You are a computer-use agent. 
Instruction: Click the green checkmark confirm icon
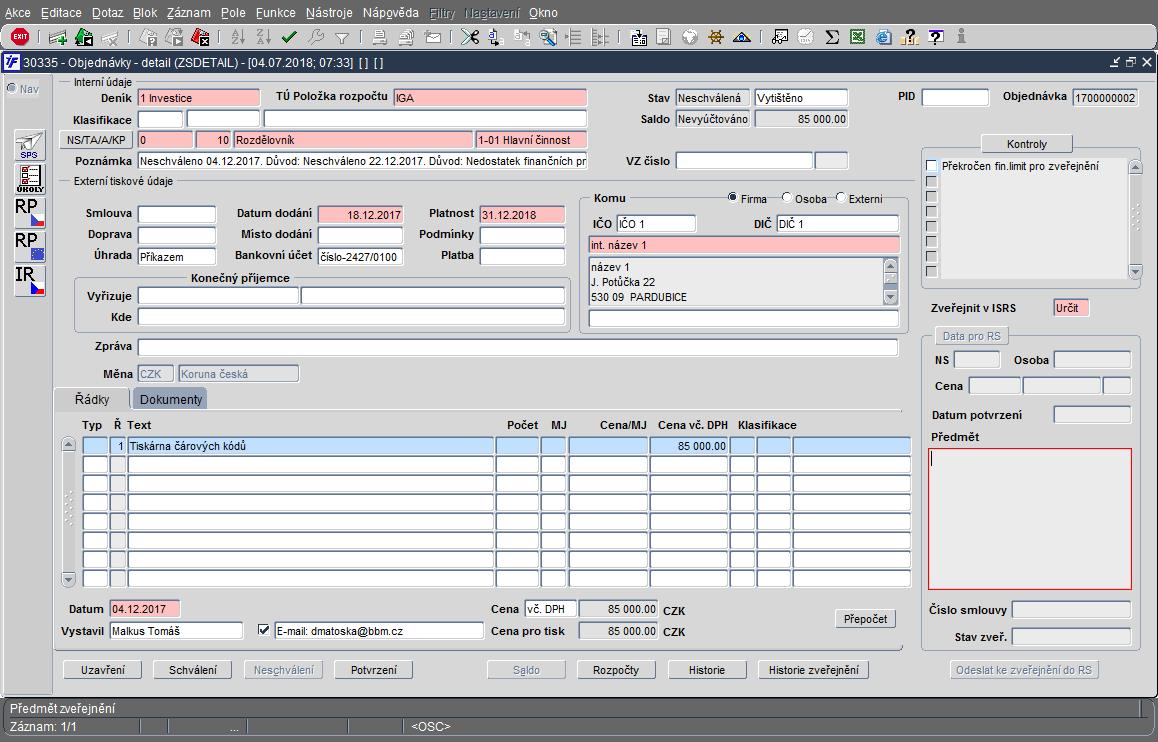coord(289,37)
